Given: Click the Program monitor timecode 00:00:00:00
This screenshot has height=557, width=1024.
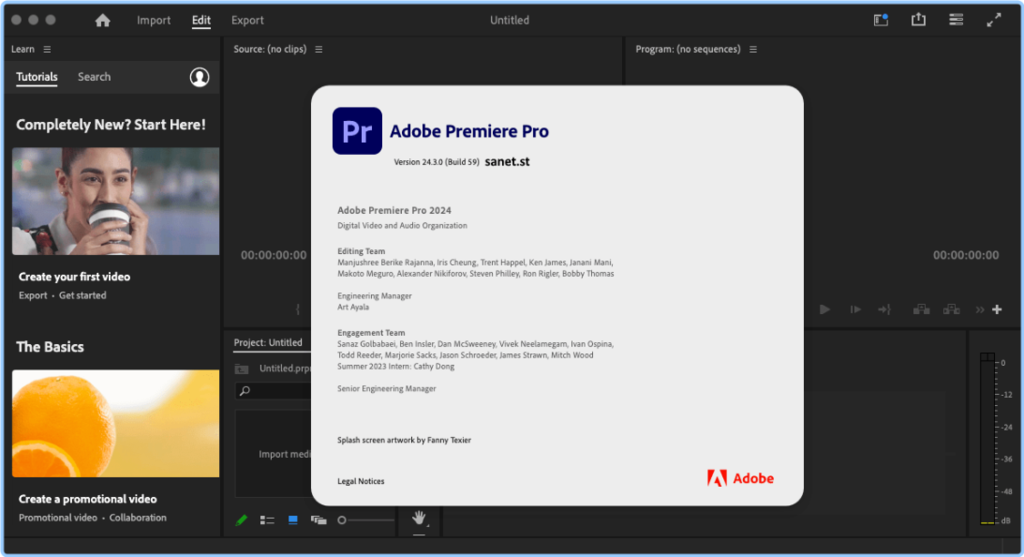Looking at the screenshot, I should tap(966, 255).
